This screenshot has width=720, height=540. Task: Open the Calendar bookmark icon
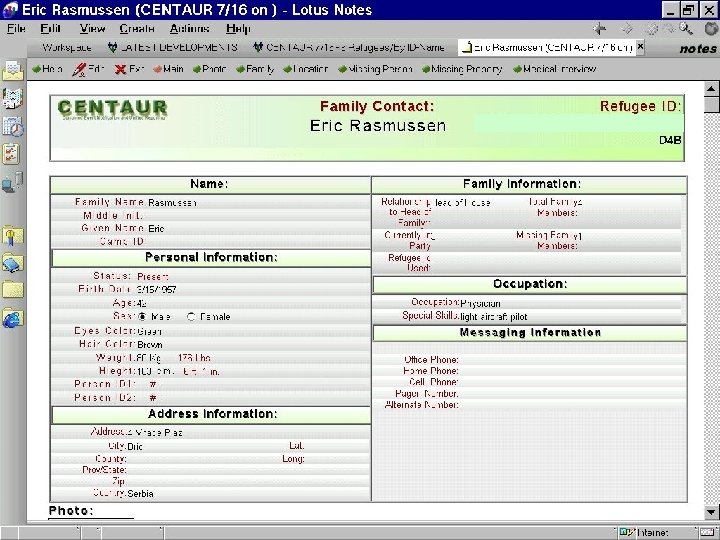click(x=12, y=126)
